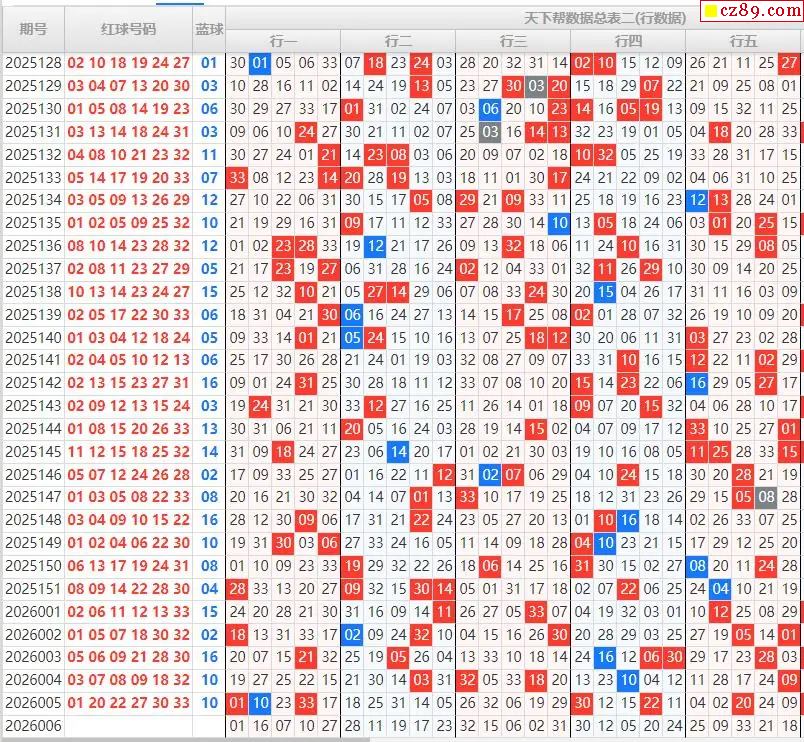Click blue-highlighted 14 in 行二 of issue 2025145
The width and height of the screenshot is (804, 742).
point(398,451)
